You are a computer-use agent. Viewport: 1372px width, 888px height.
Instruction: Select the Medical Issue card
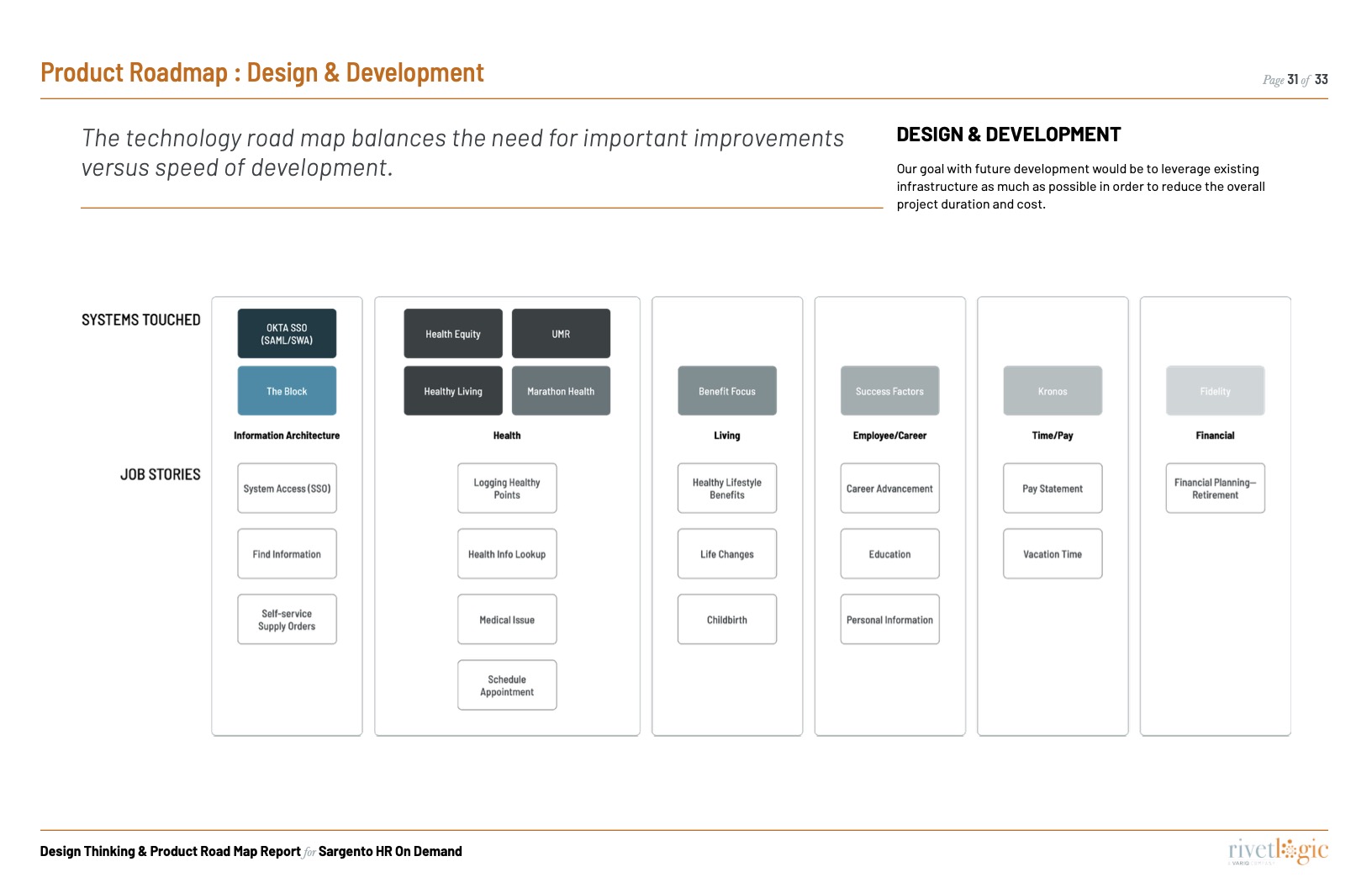click(x=507, y=620)
